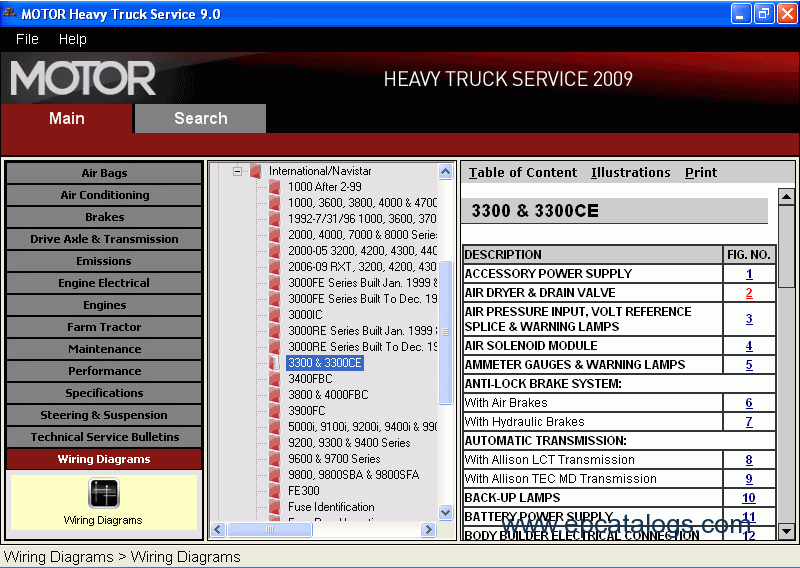
Task: Click the book icon beside FE300
Action: point(274,491)
